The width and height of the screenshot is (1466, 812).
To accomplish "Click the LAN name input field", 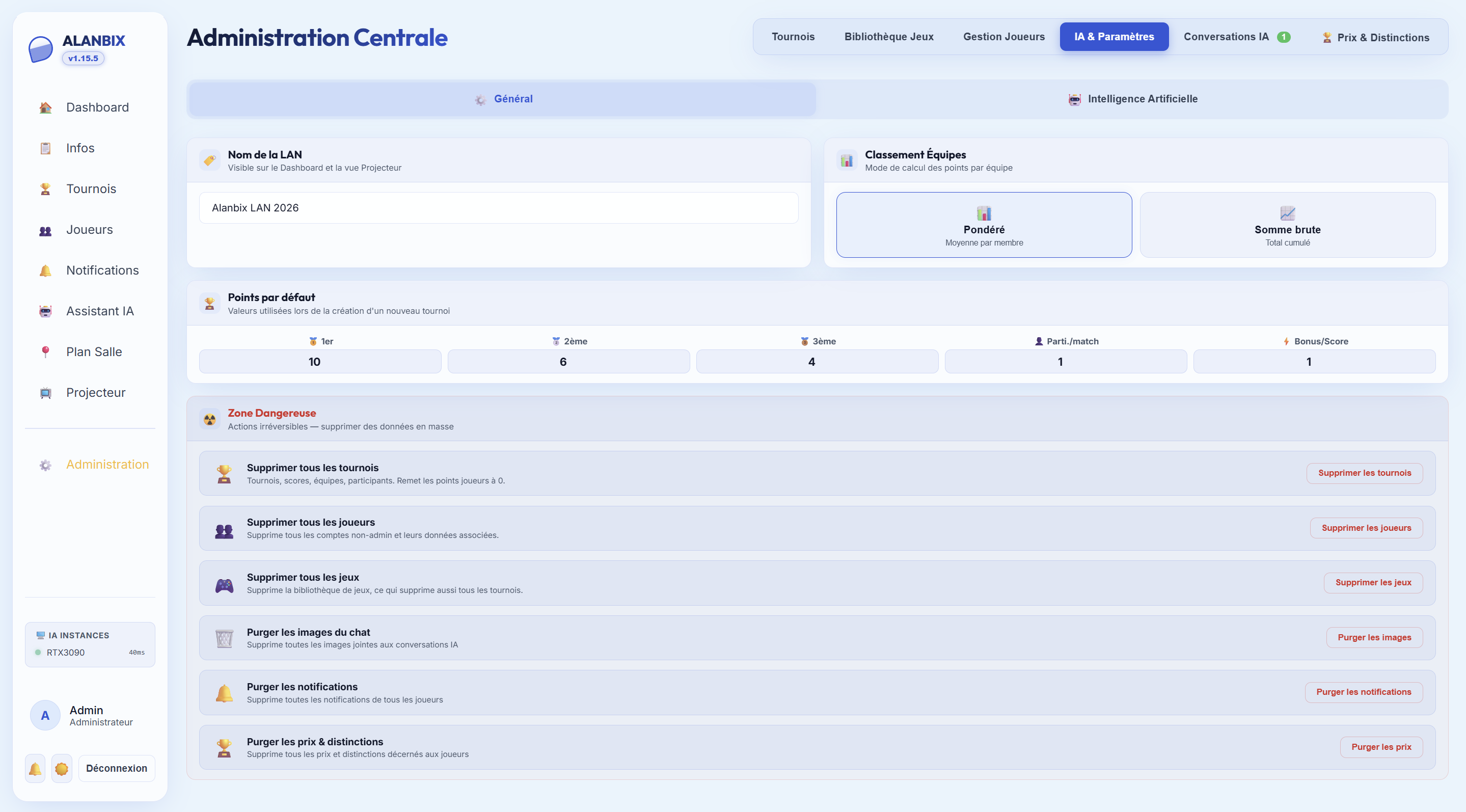I will tap(499, 208).
